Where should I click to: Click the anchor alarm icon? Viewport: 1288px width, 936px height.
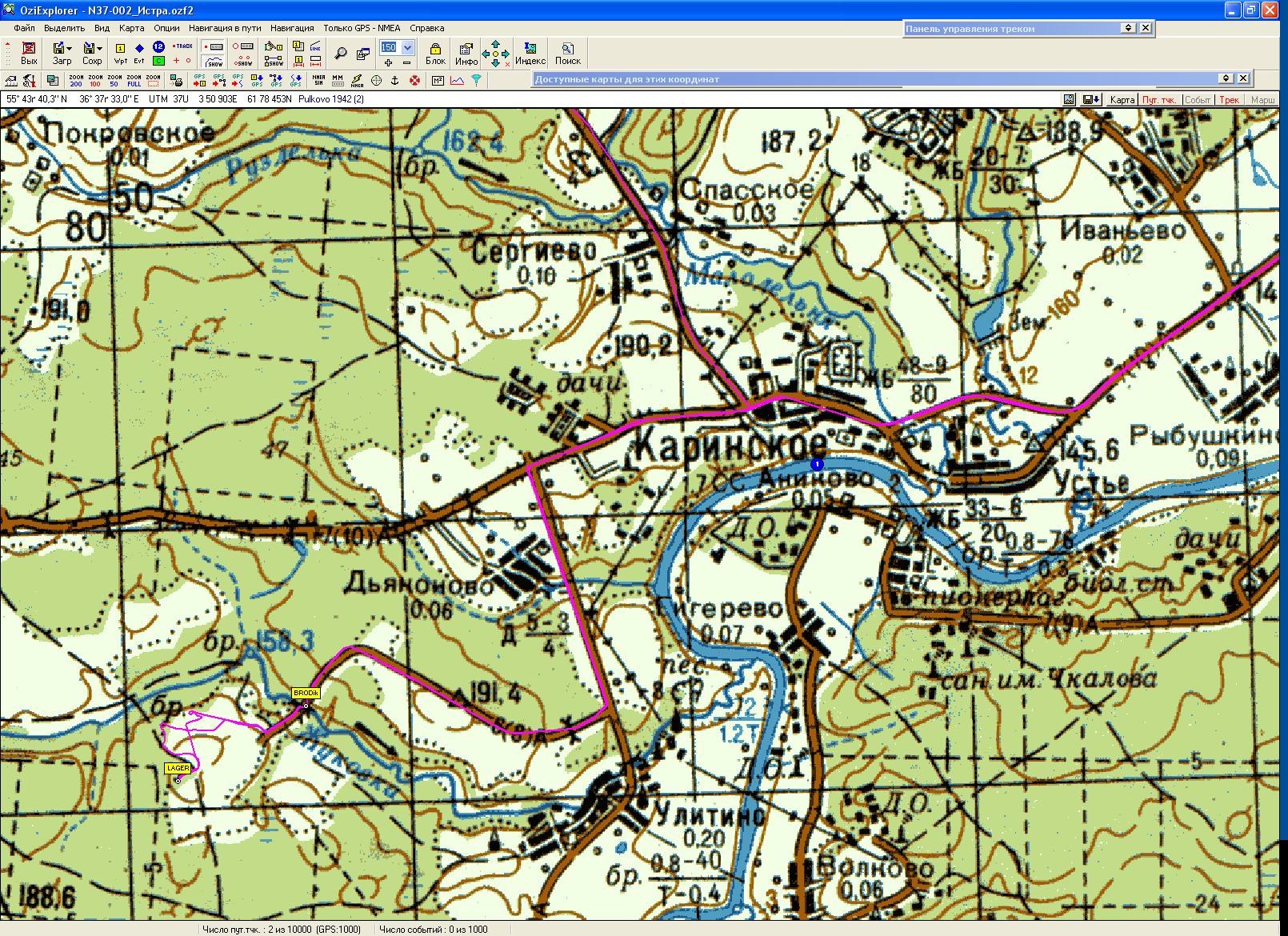click(394, 80)
